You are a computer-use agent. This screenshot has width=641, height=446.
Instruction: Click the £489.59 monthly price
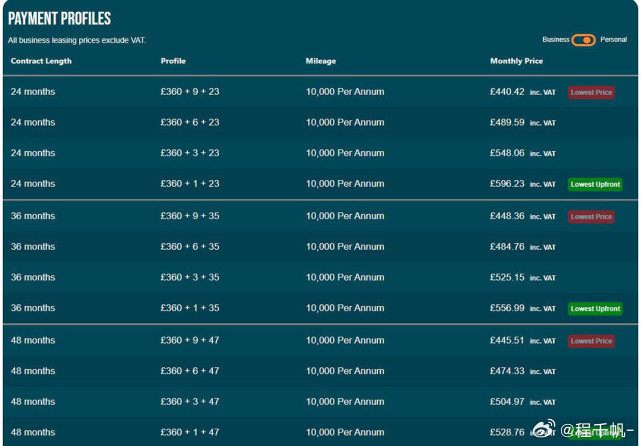pyautogui.click(x=507, y=122)
